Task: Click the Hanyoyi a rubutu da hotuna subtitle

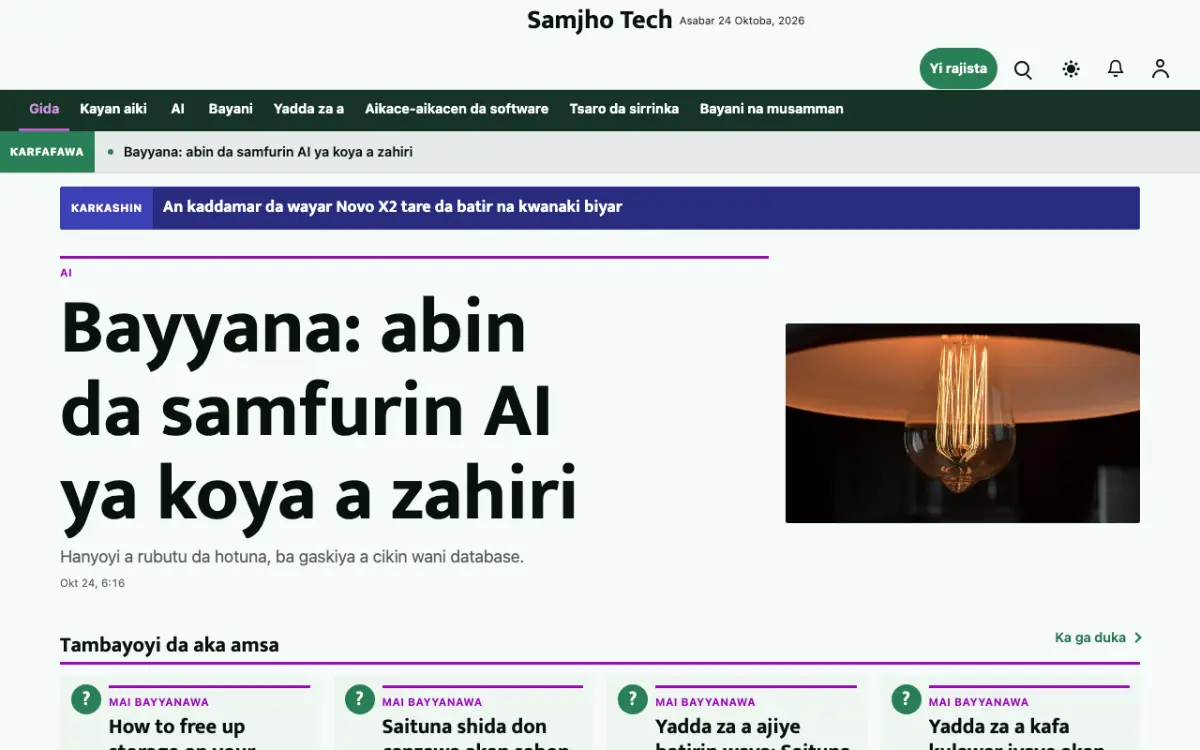Action: coord(292,556)
